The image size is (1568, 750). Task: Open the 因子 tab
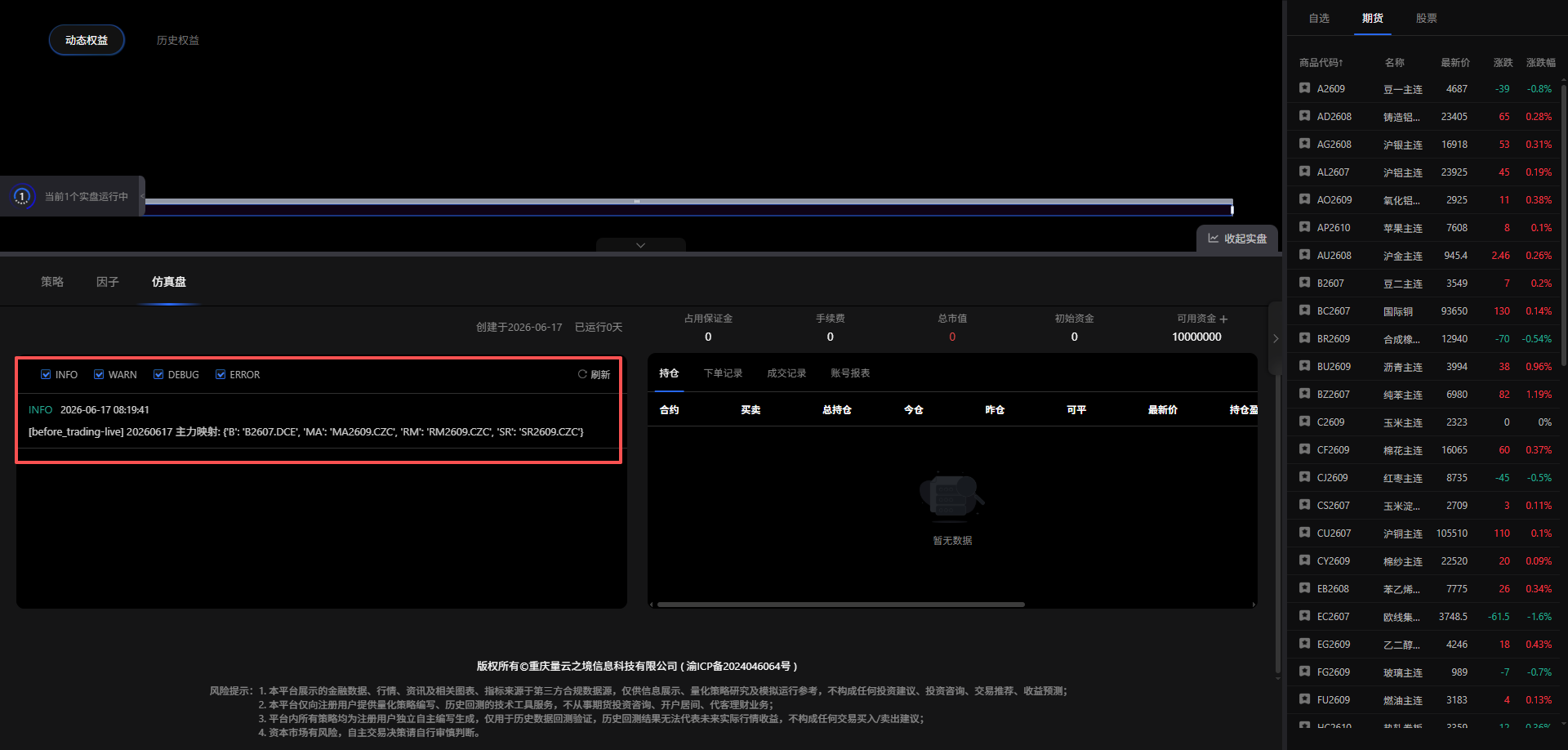coord(108,282)
